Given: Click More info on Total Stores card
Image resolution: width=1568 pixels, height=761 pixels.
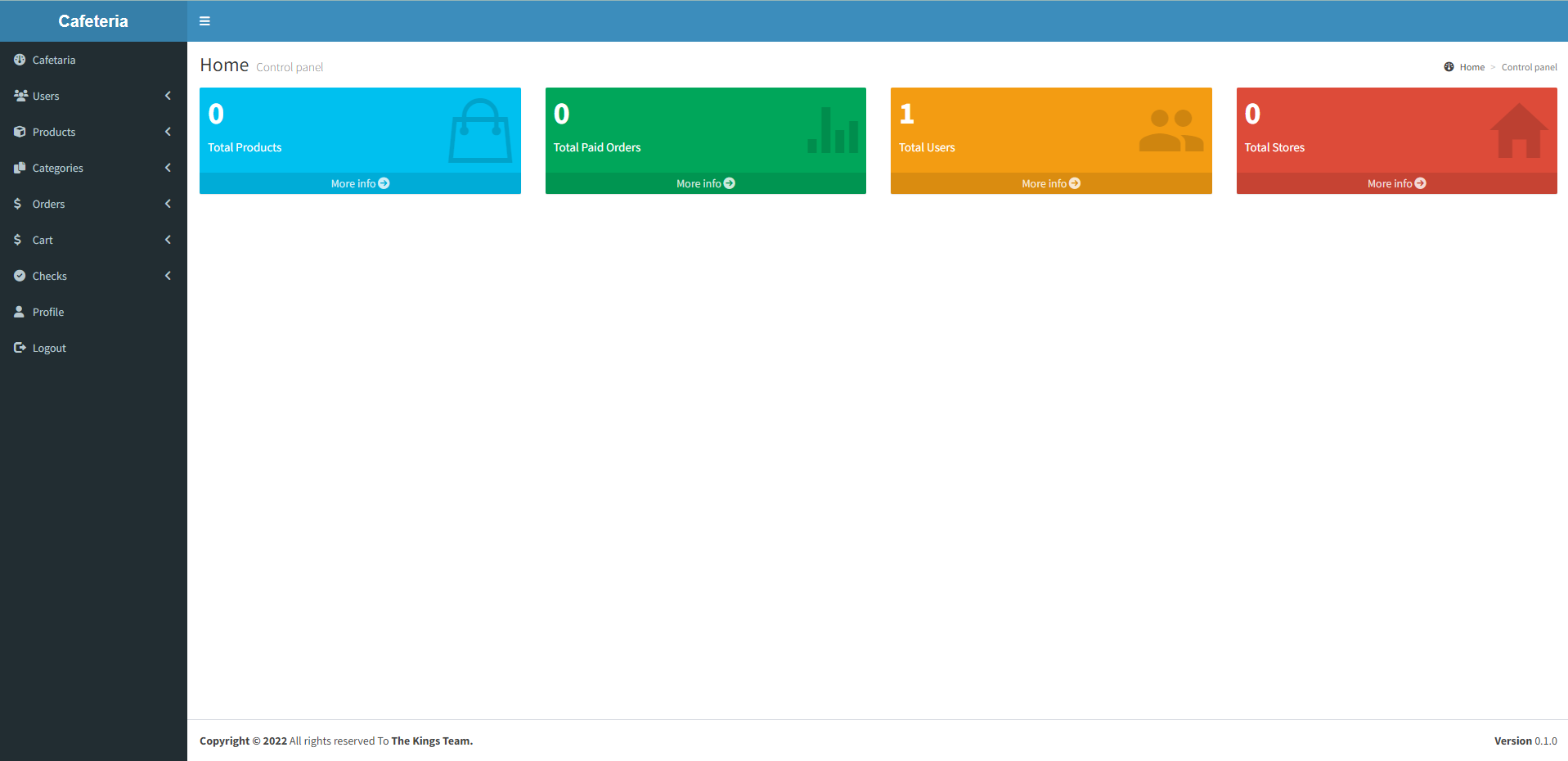Looking at the screenshot, I should [1395, 182].
